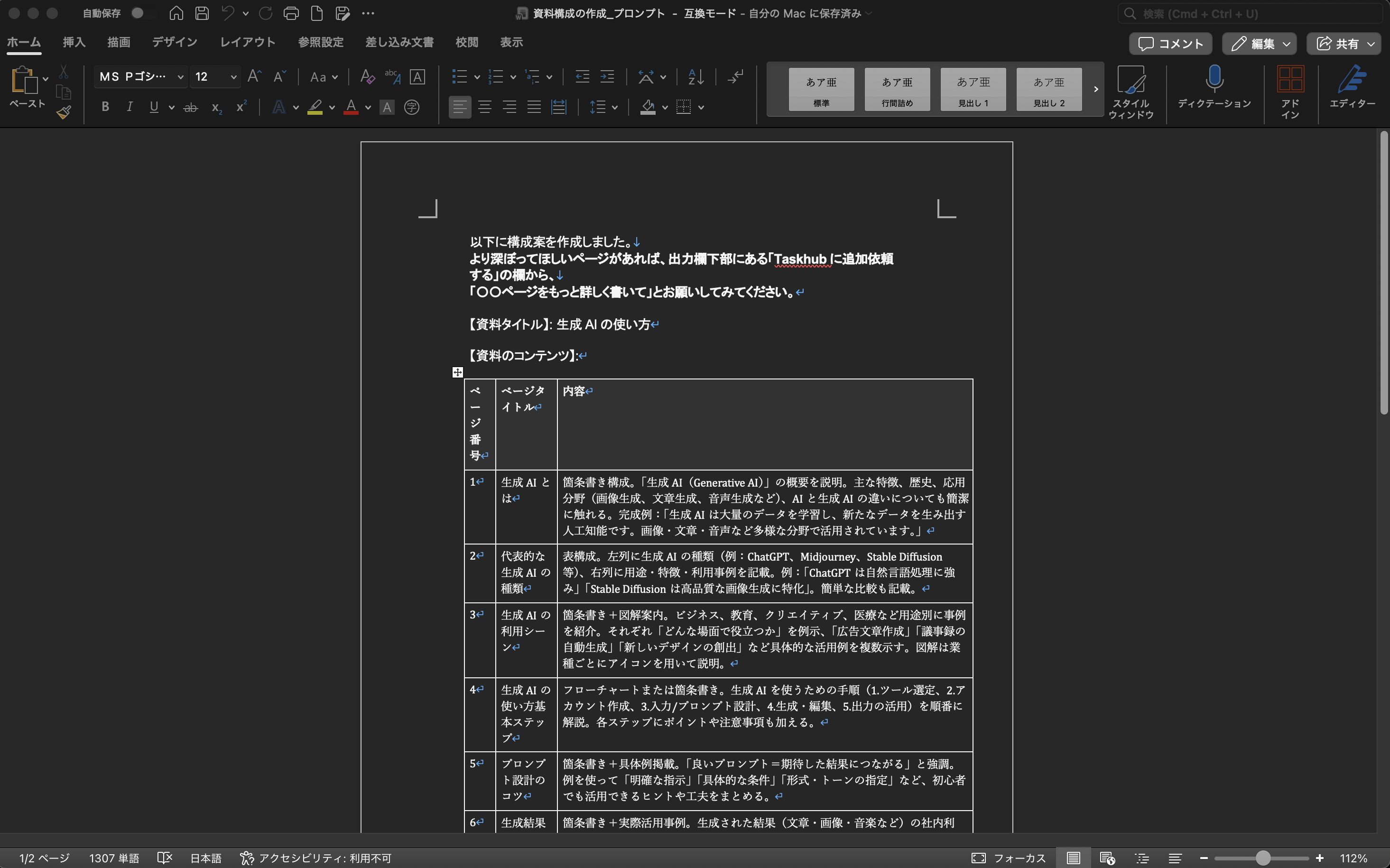Viewport: 1390px width, 868px height.
Task: Open the font size dropdown
Action: 233,77
